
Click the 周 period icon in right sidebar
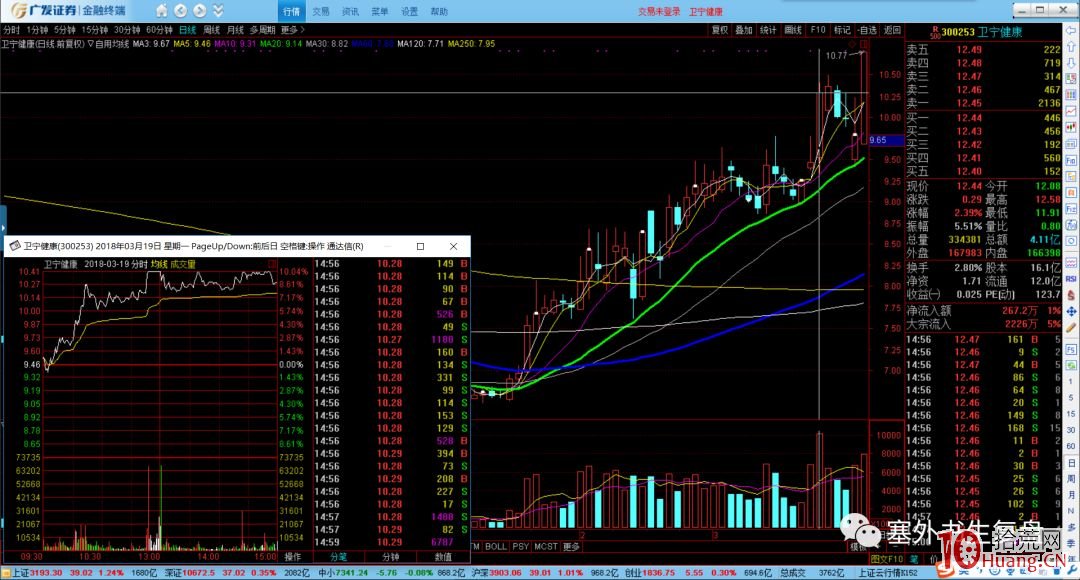coord(1072,479)
